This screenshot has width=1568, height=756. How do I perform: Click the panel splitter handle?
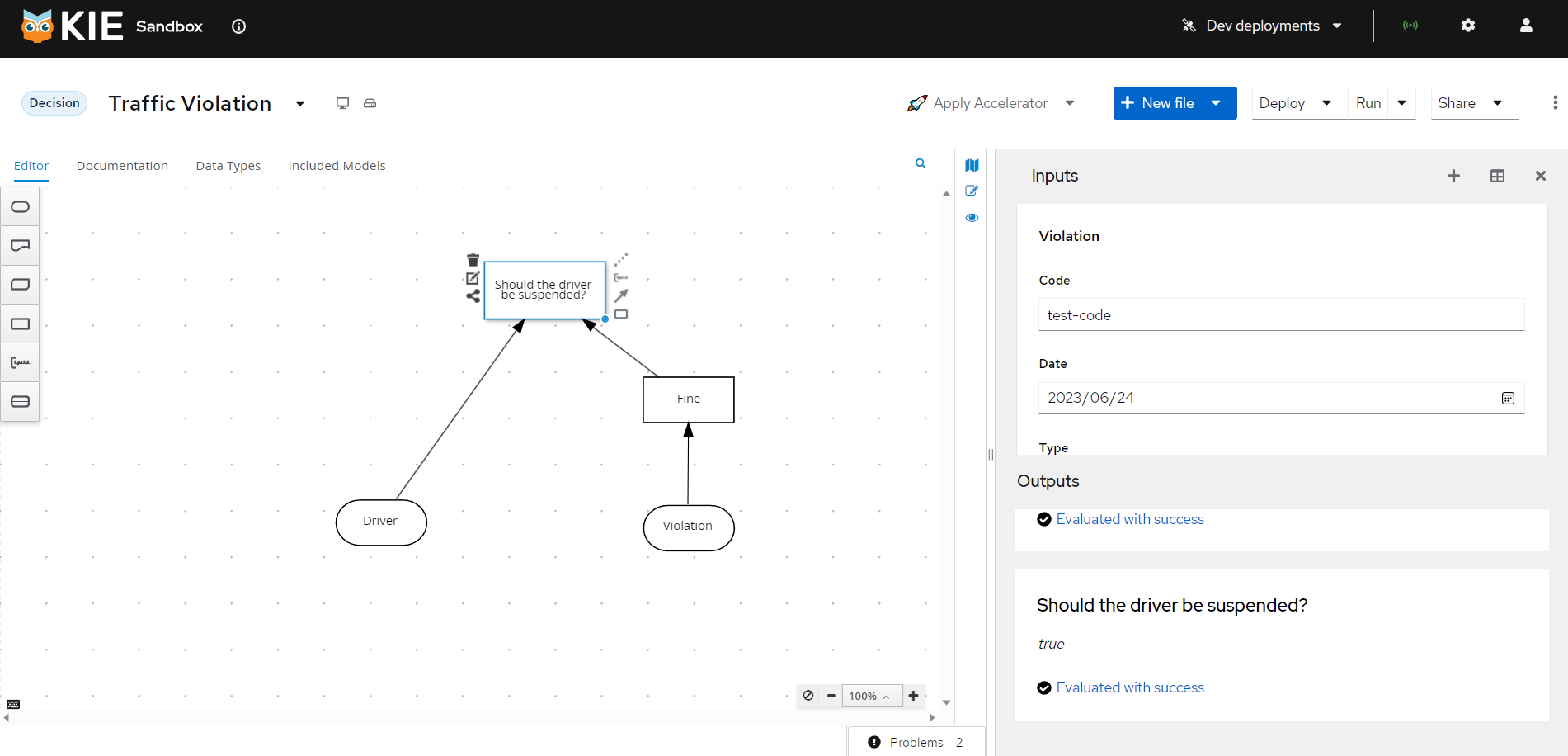point(991,454)
